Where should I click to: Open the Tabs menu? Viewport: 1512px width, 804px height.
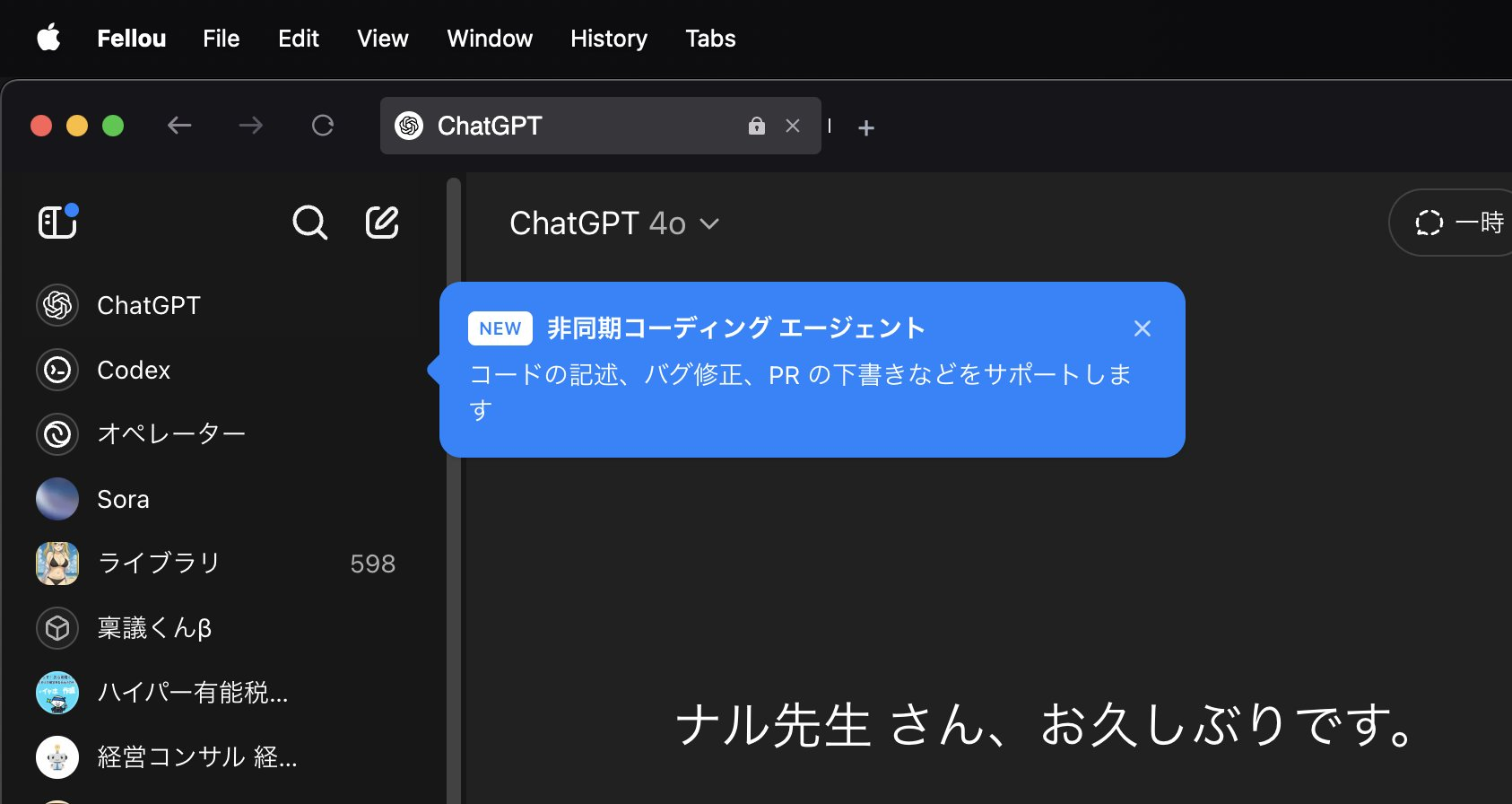[710, 39]
